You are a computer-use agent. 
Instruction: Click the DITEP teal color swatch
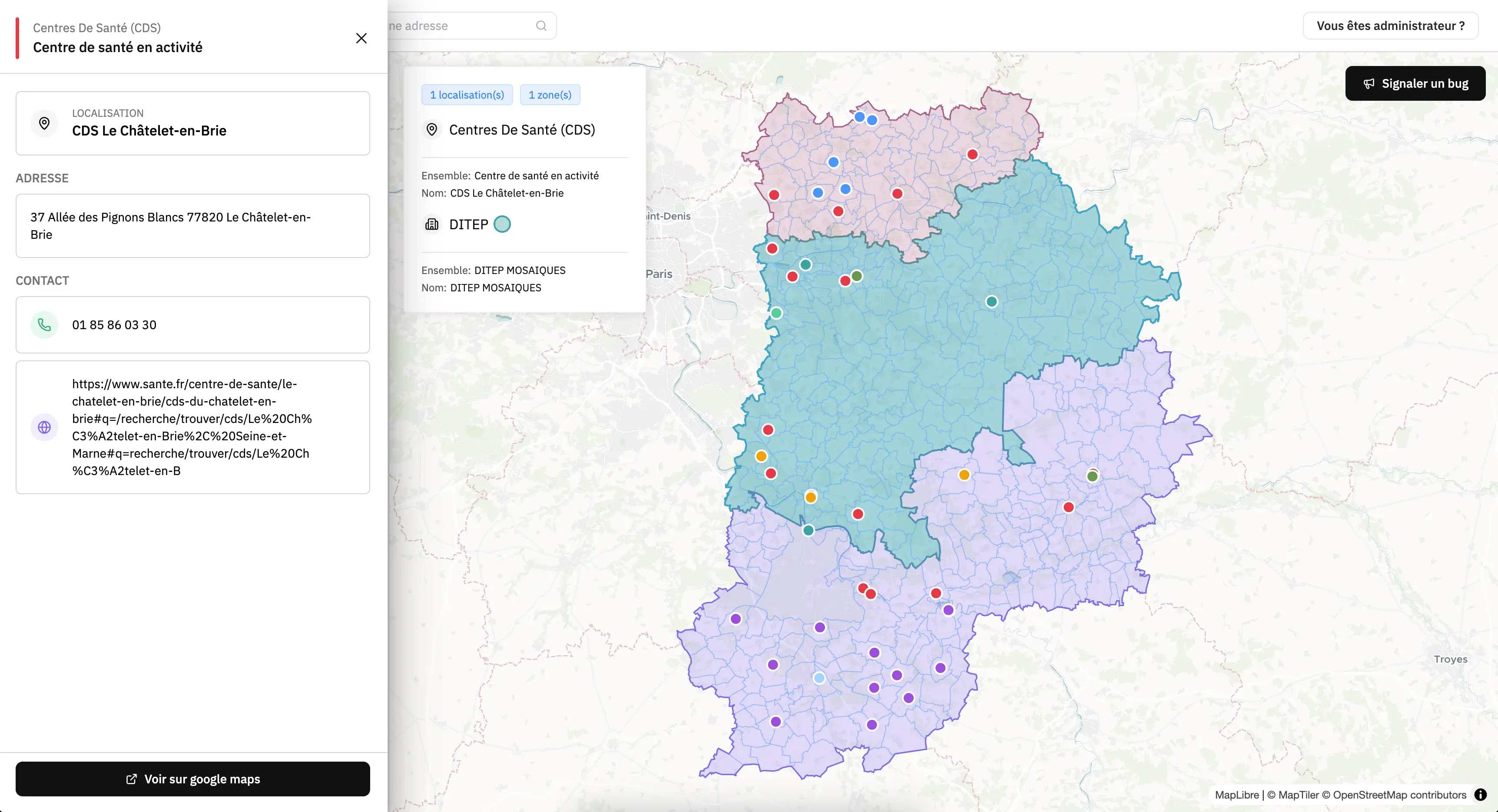pyautogui.click(x=502, y=224)
